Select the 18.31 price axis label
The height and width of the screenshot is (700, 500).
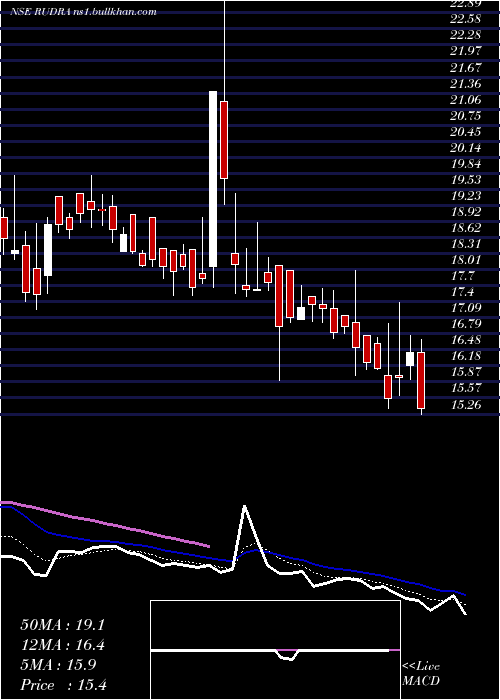(x=466, y=245)
